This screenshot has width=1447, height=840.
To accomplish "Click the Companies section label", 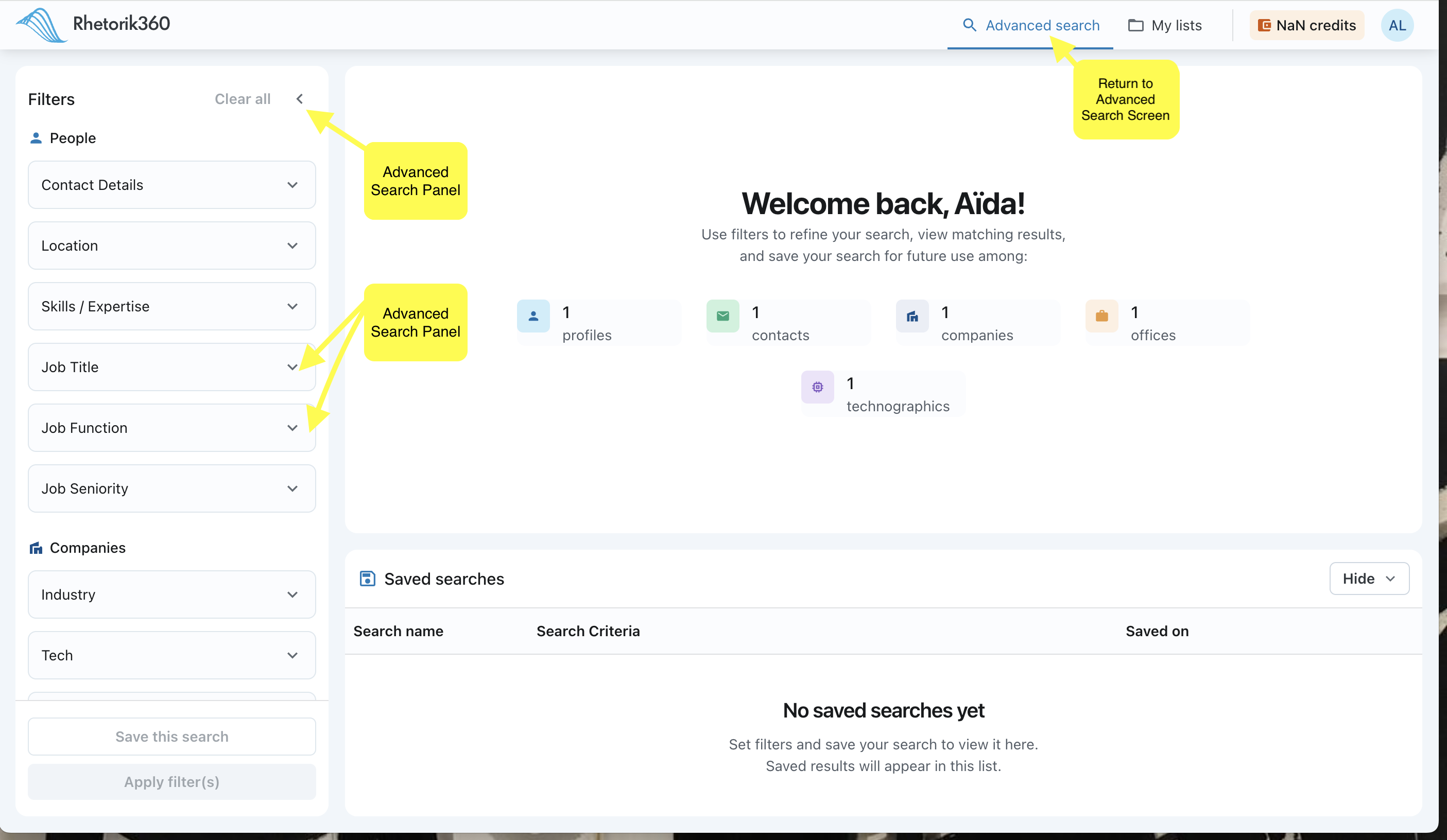I will pyautogui.click(x=87, y=548).
